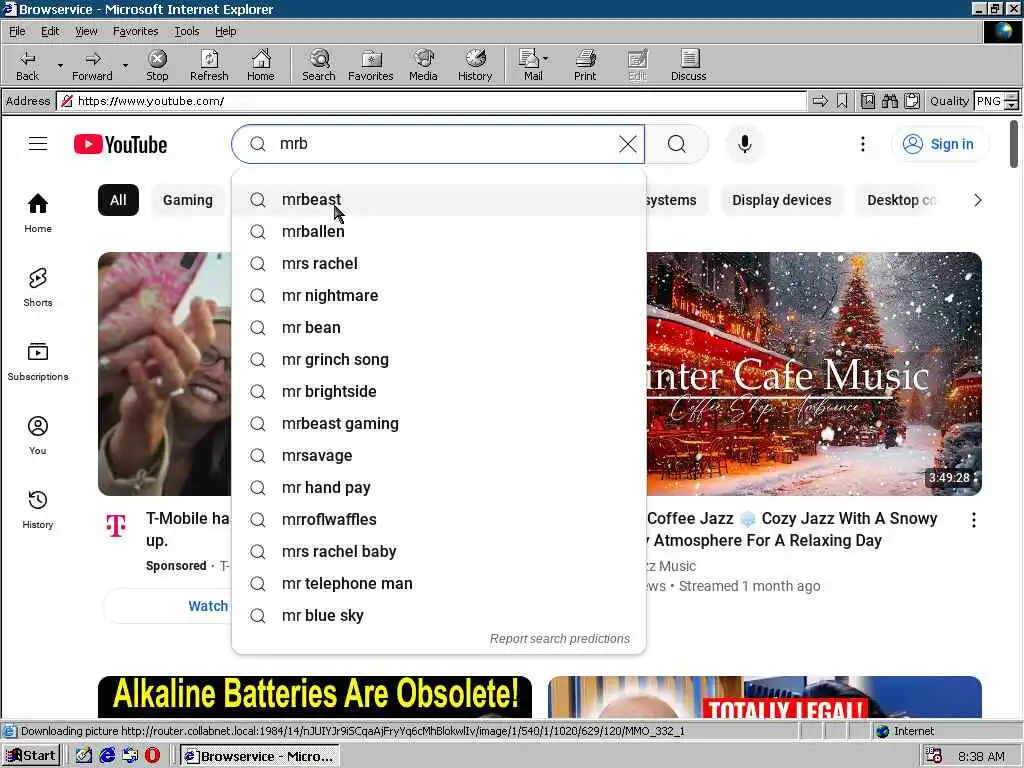The width and height of the screenshot is (1024, 768).
Task: Clear the search box with the X
Action: point(628,144)
